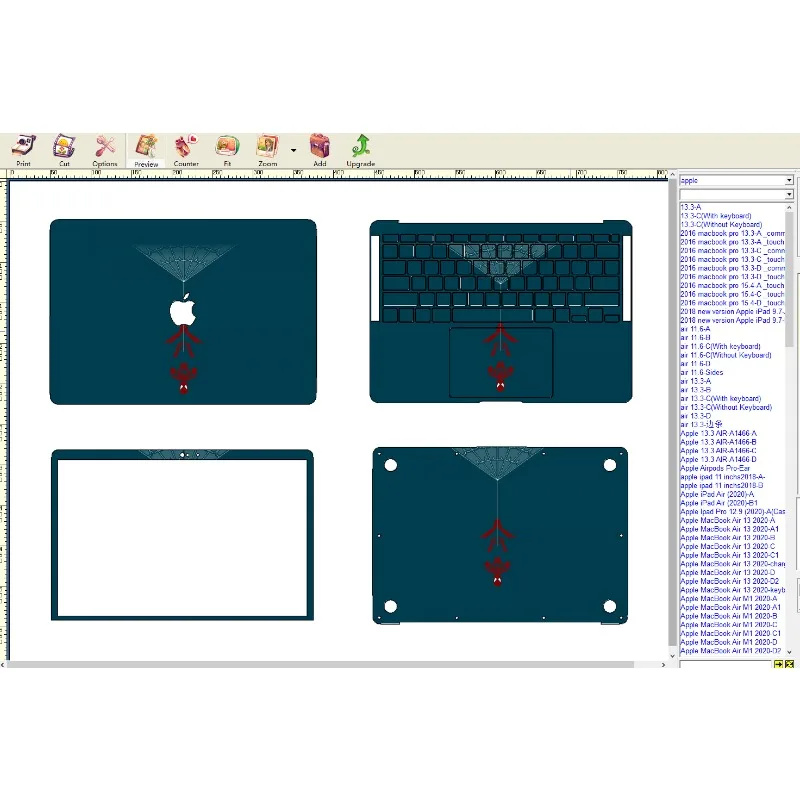Select 'Apple MacBook Air 13 2020-keyb' entry
The height and width of the screenshot is (800, 800).
[x=732, y=590]
